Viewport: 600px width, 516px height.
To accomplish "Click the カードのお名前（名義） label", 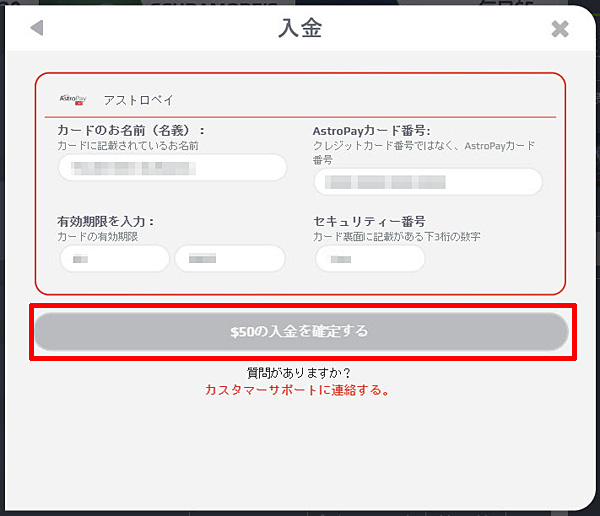I will point(131,131).
